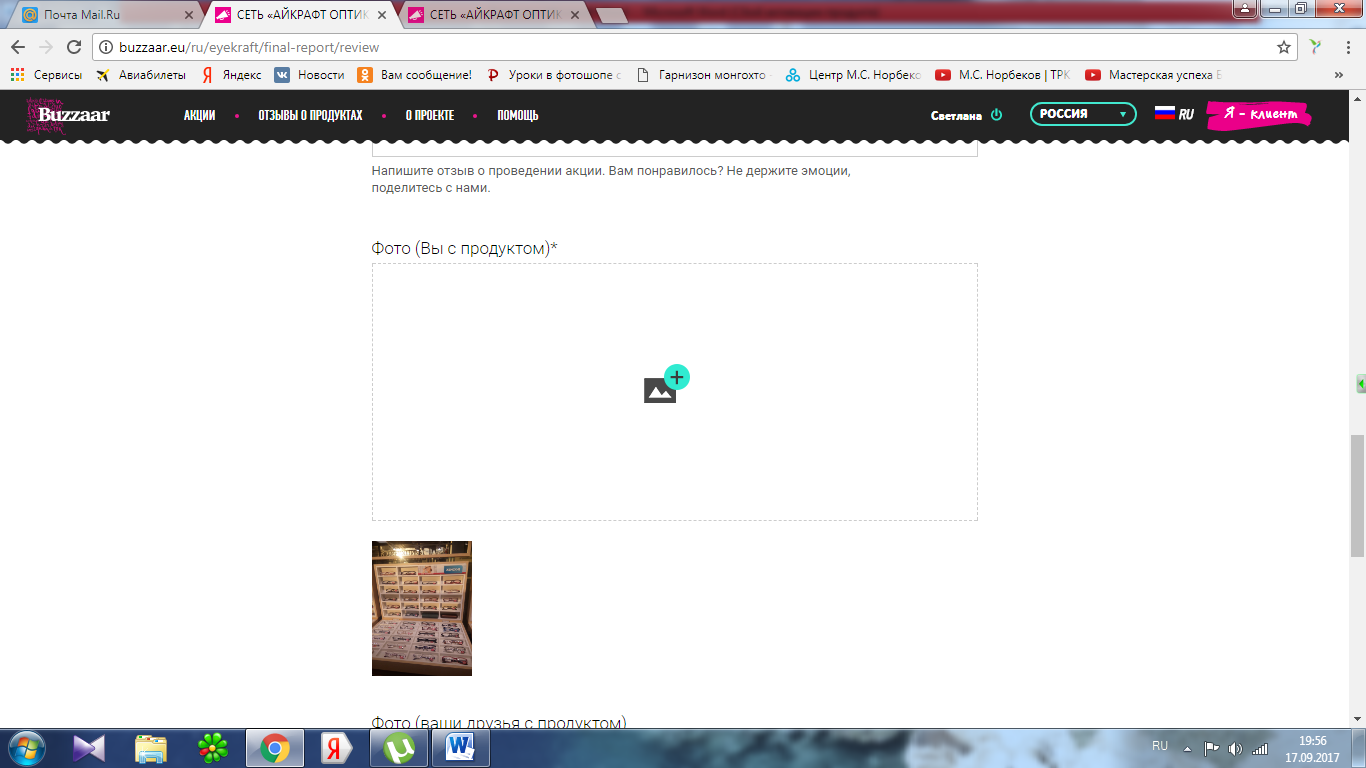Viewport: 1366px width, 768px height.
Task: Open the ПОМОЩЬ link in the navigation
Action: (x=517, y=115)
